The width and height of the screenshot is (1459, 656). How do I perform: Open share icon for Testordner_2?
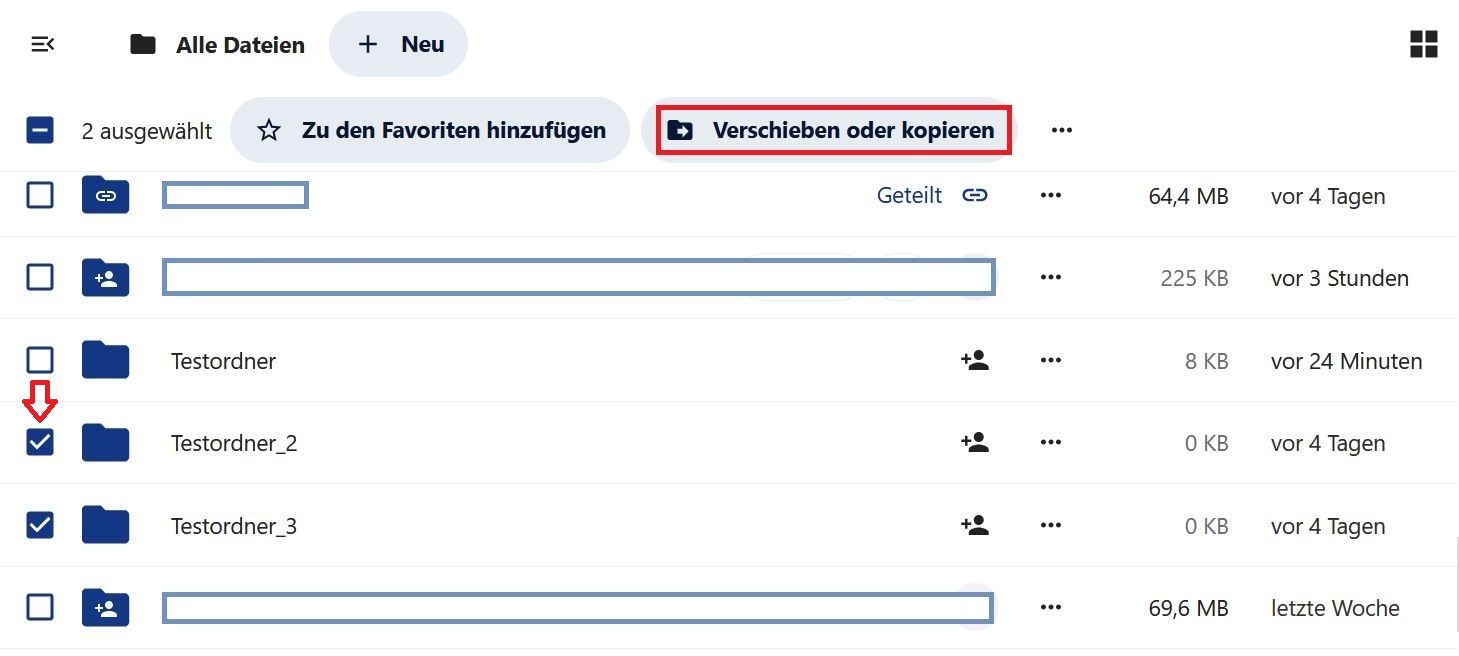pos(974,442)
